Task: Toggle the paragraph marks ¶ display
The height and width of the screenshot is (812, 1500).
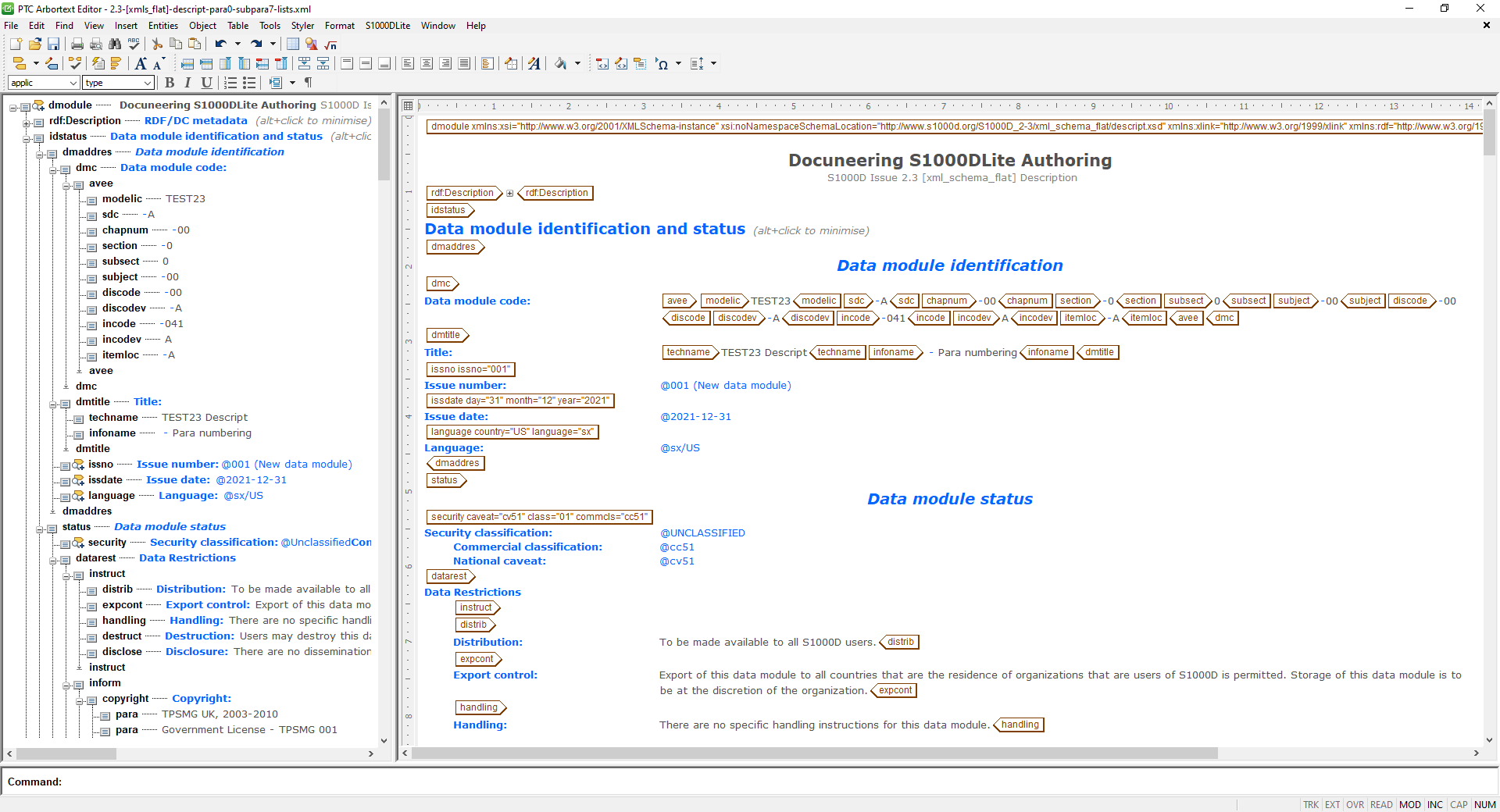Action: point(308,83)
